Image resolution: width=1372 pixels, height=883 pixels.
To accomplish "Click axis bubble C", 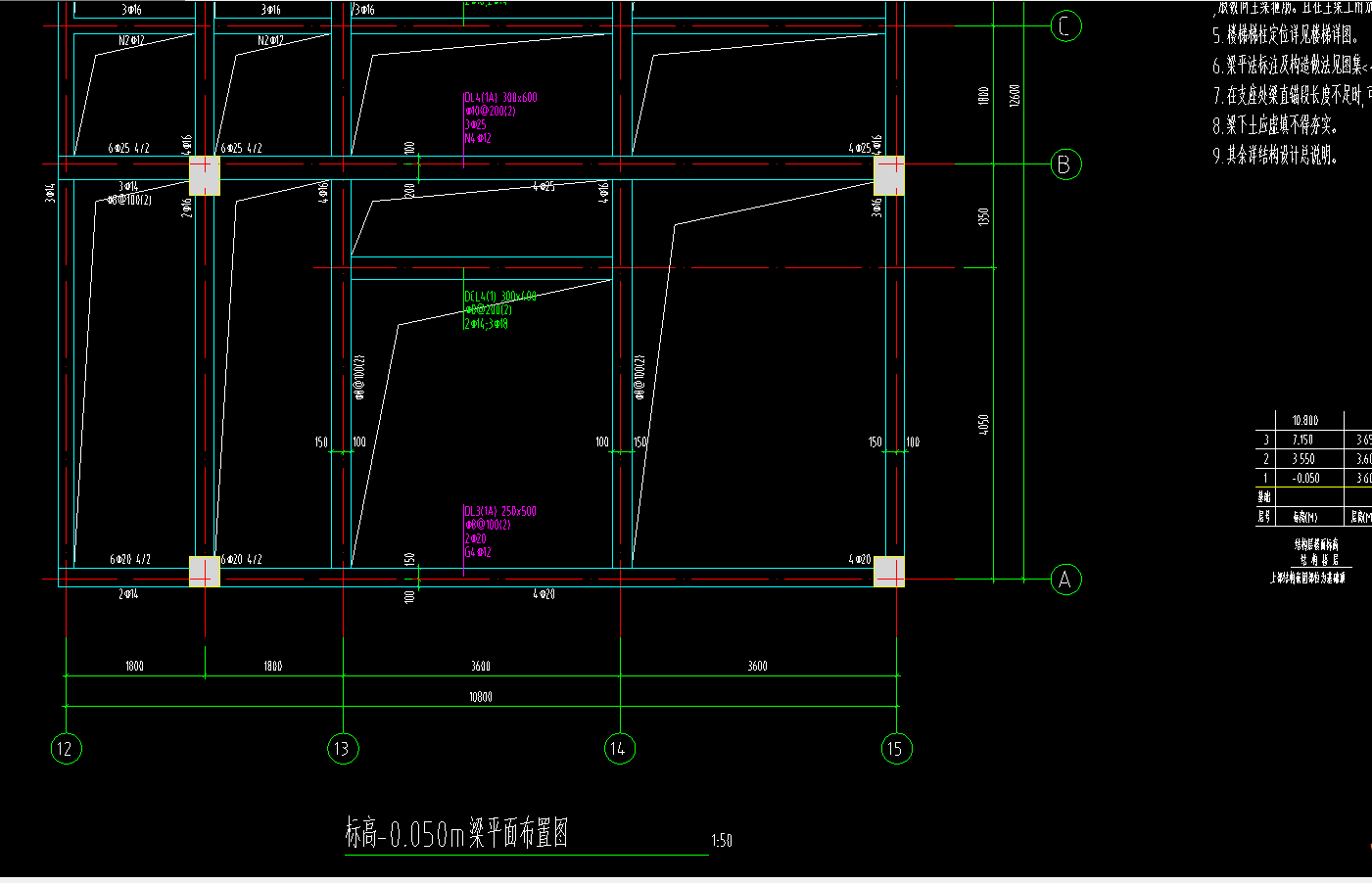I will (1065, 26).
